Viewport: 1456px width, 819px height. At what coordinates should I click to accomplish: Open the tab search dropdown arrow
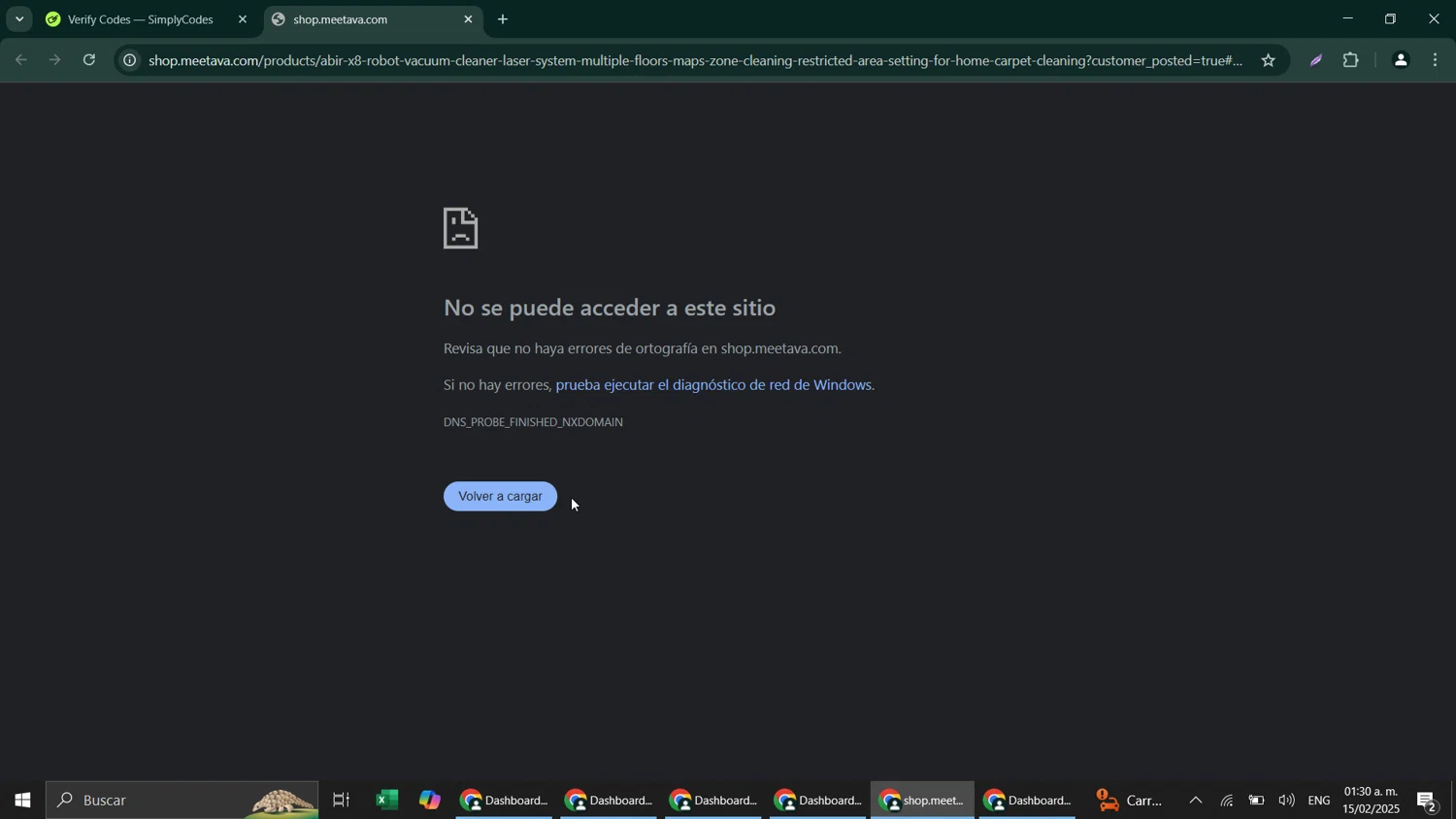pyautogui.click(x=19, y=19)
